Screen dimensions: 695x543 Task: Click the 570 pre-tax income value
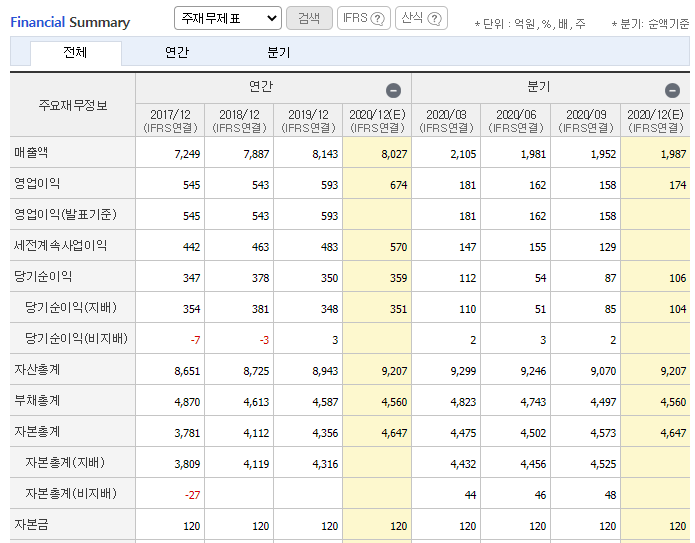[398, 247]
